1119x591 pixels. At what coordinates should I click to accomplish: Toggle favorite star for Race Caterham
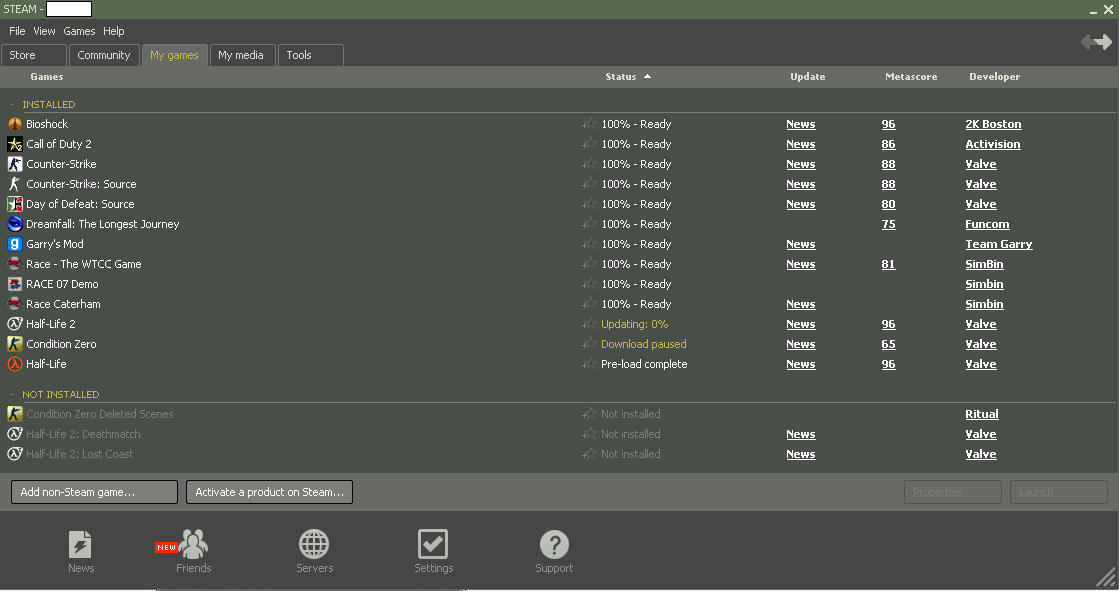589,304
